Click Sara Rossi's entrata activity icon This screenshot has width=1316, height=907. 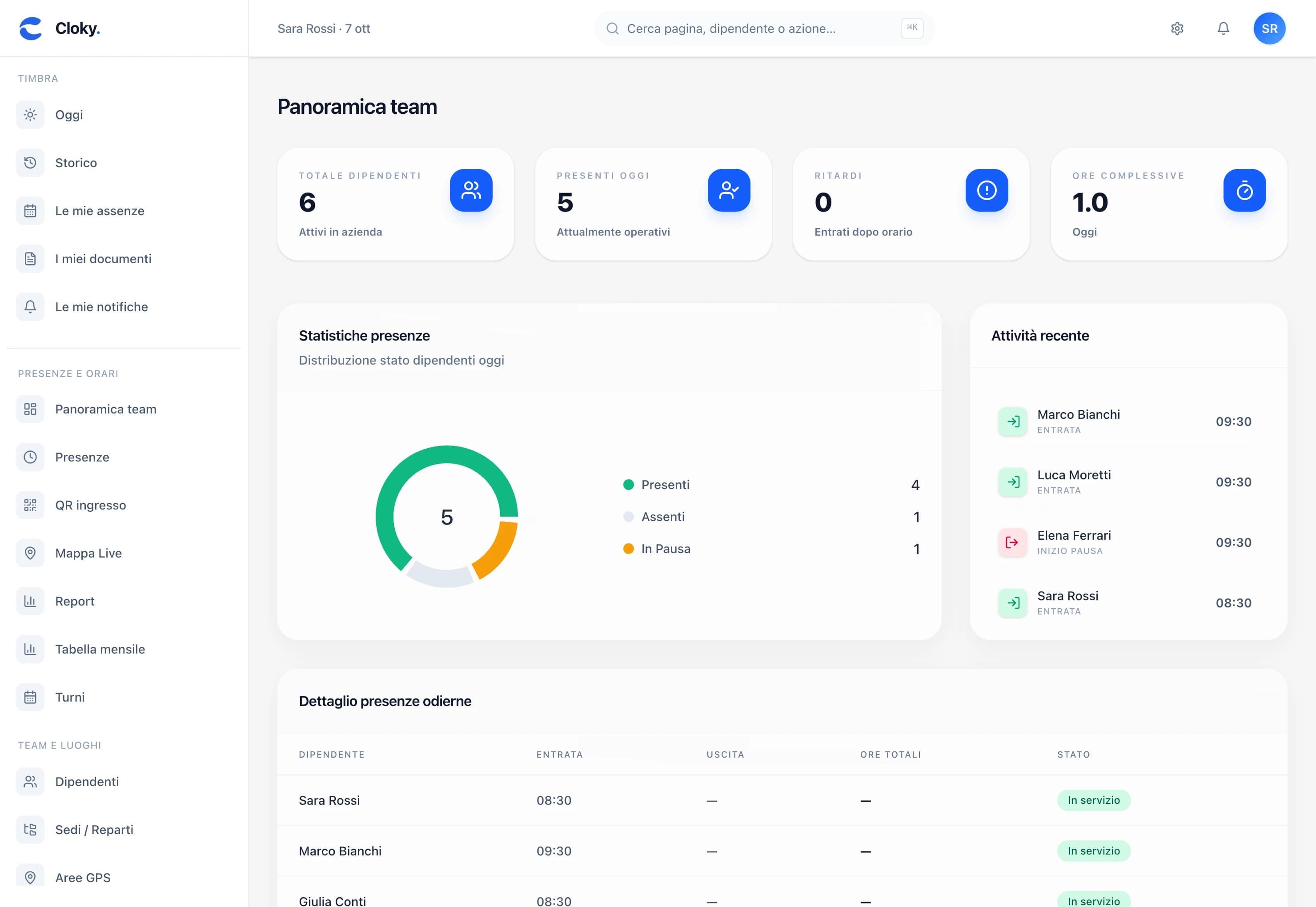click(x=1013, y=603)
